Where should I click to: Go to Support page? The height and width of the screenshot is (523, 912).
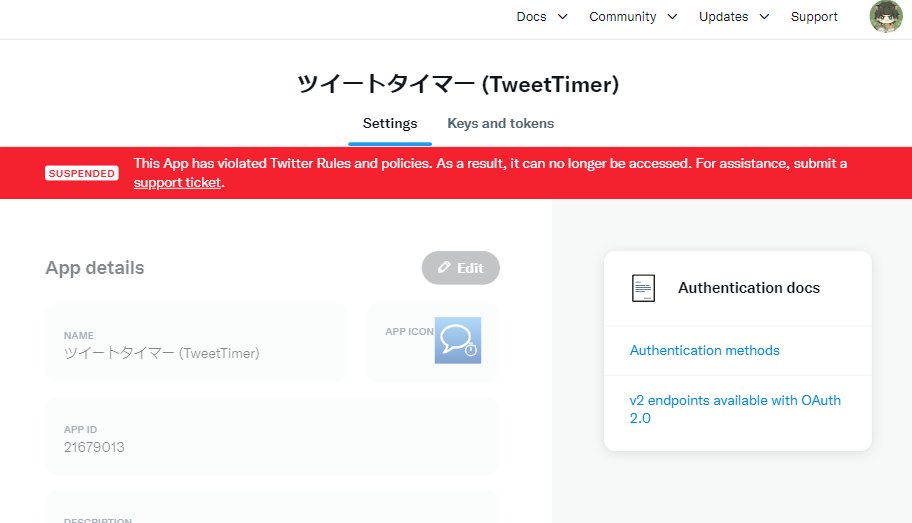(814, 17)
